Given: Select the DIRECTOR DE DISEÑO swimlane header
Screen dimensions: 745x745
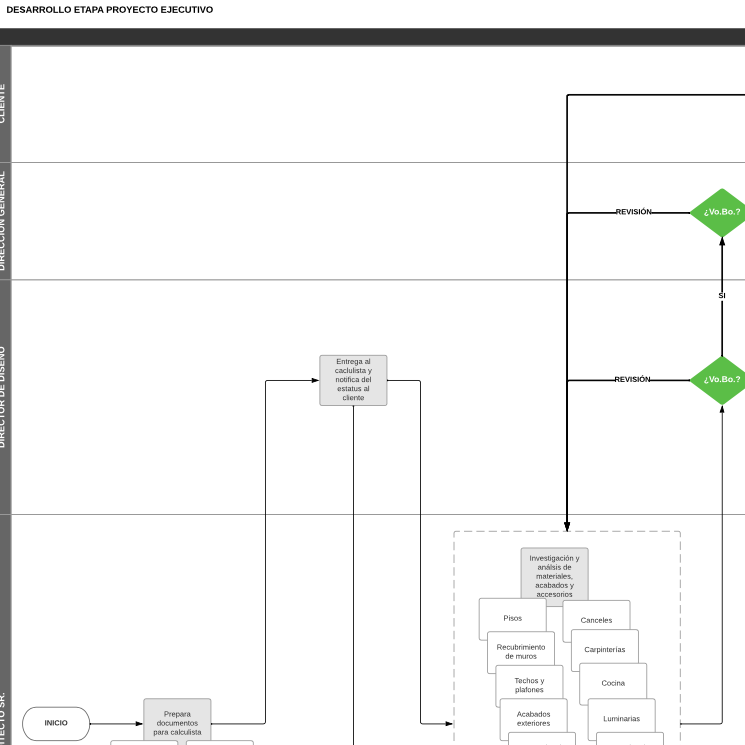Looking at the screenshot, I should coord(5,397).
